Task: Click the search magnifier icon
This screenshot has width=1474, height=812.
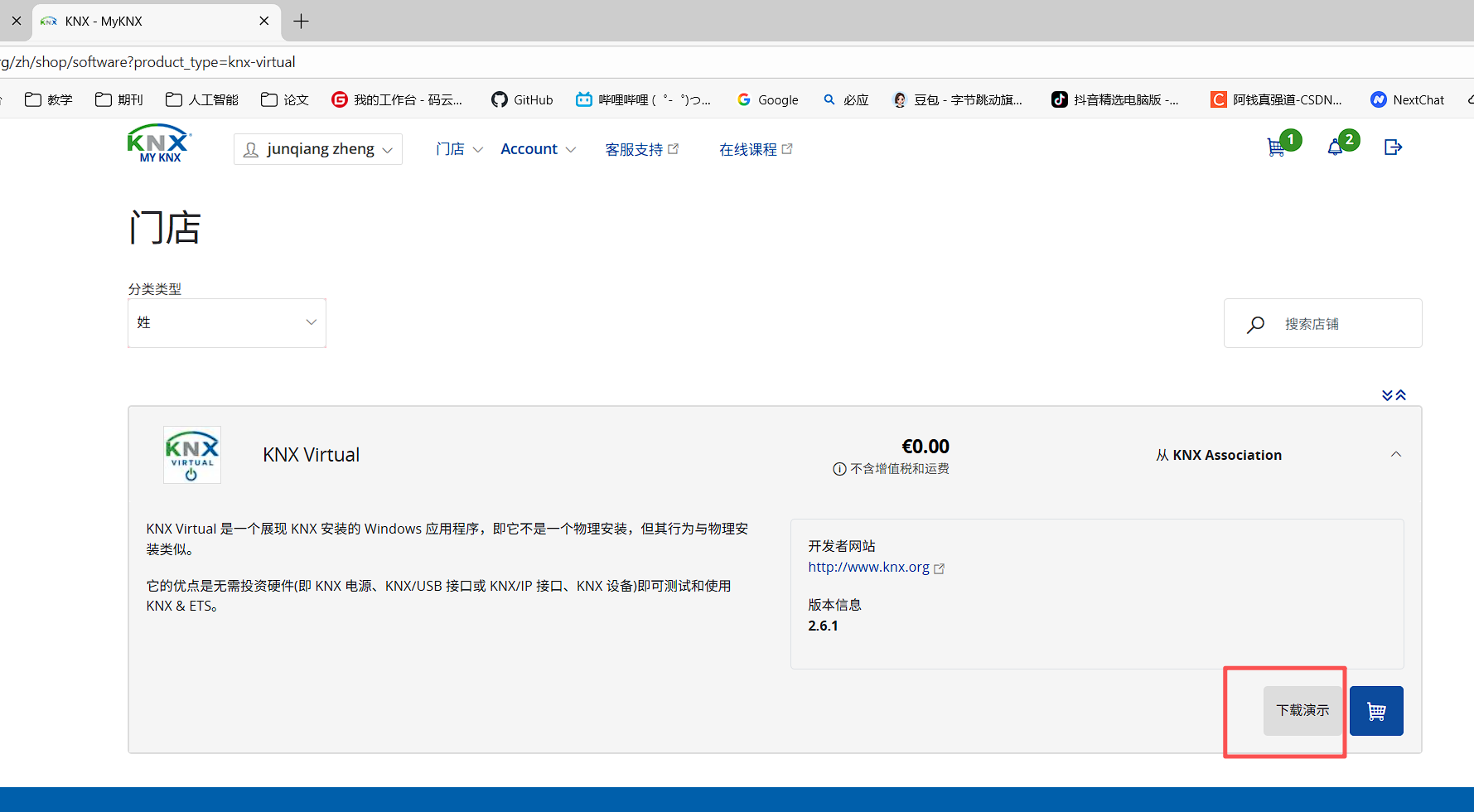Action: point(1255,325)
